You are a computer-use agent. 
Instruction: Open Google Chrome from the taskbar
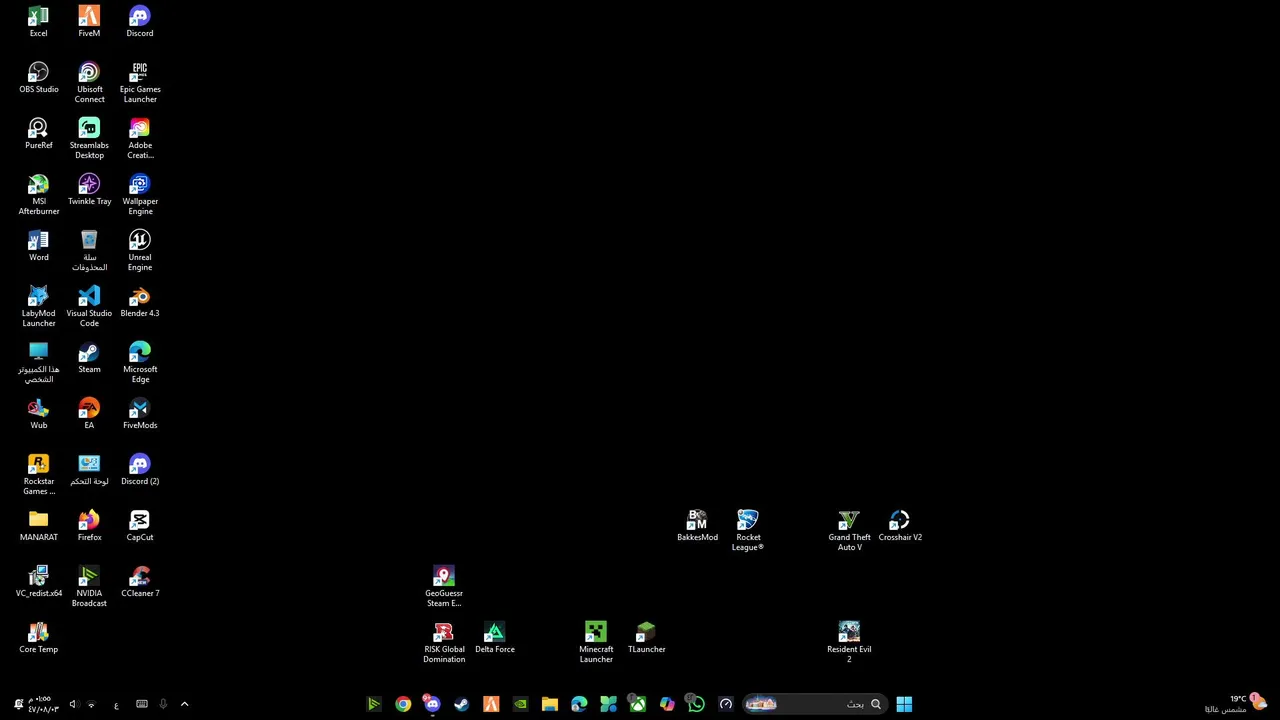[403, 704]
